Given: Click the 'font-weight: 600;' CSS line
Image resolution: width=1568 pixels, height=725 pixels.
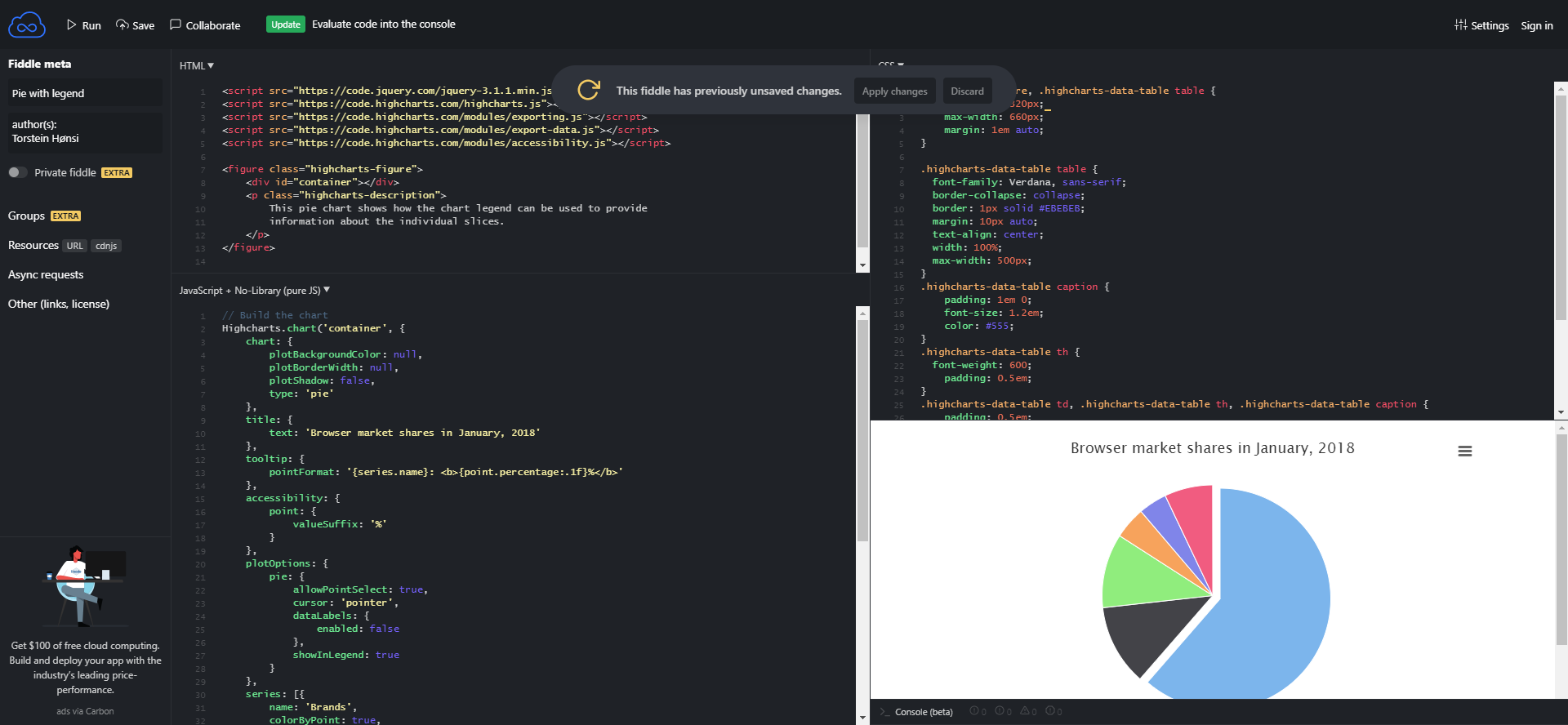Looking at the screenshot, I should coord(982,365).
